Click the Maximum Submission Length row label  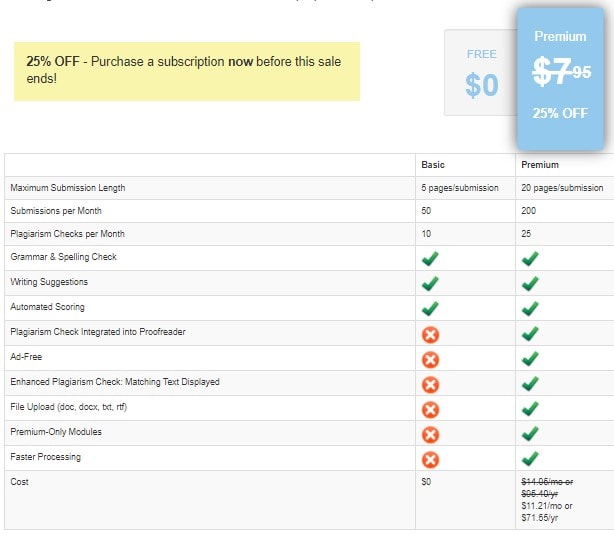pyautogui.click(x=68, y=188)
